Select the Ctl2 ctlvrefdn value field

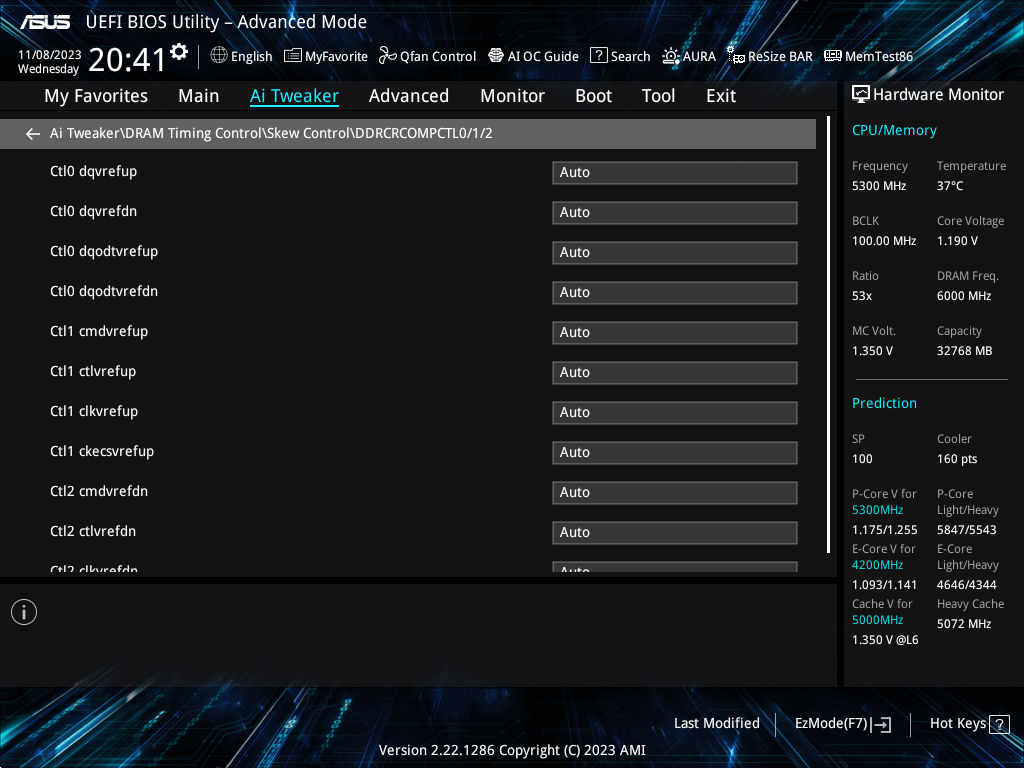[675, 532]
